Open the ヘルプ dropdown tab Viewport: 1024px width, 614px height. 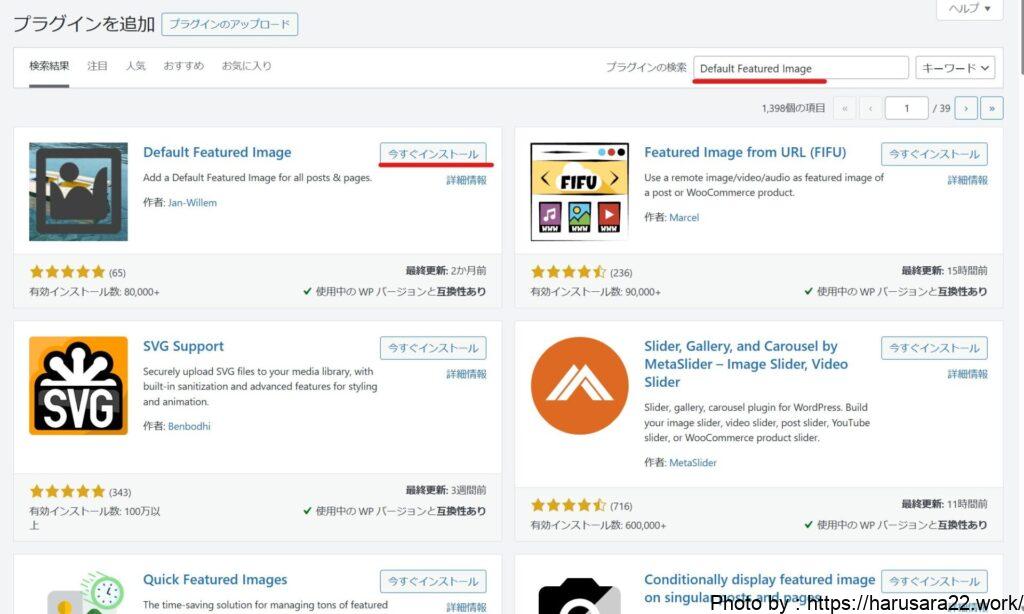(x=969, y=9)
